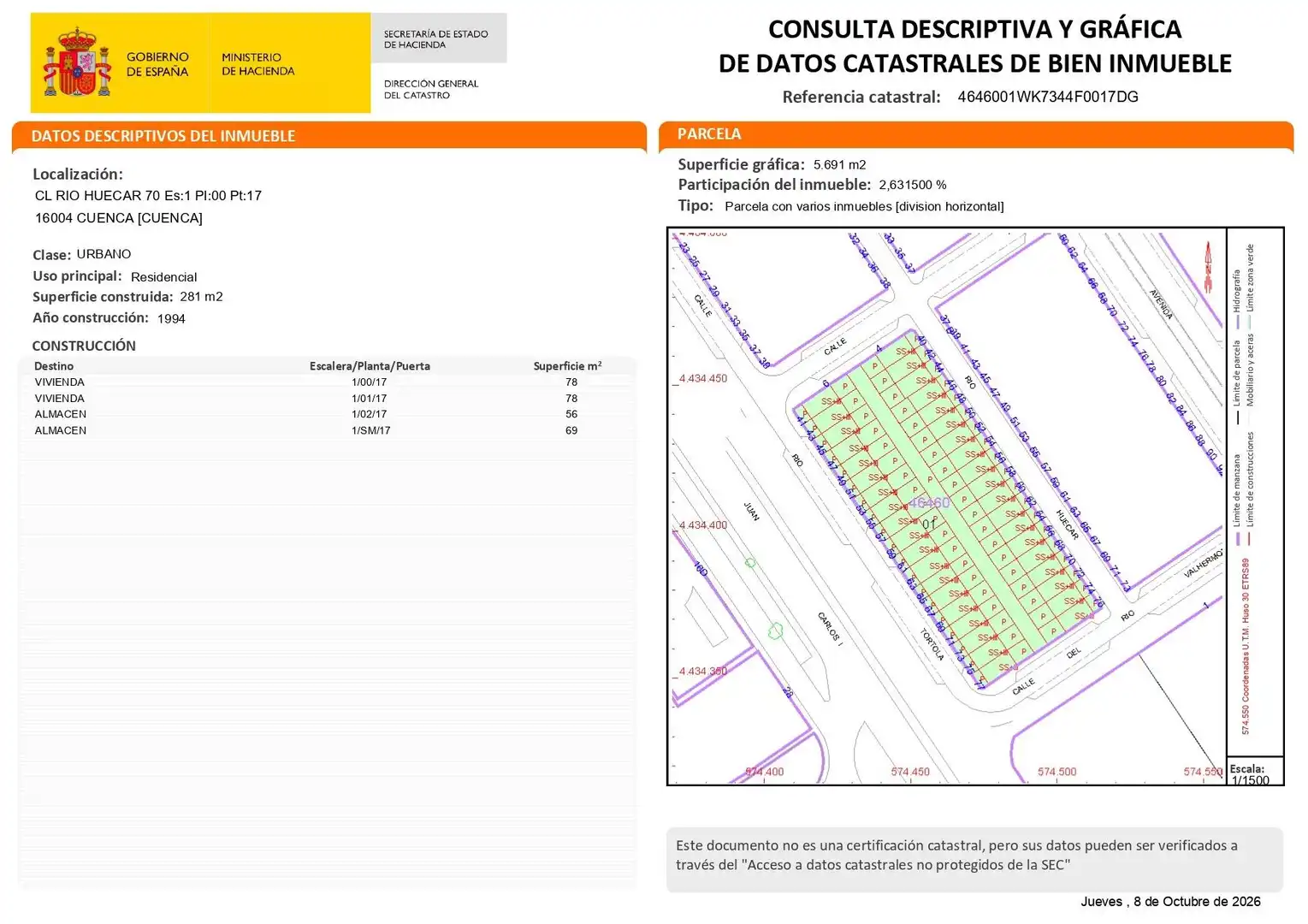The image size is (1308, 924).
Task: Click the north arrow on the map
Action: 1209,266
